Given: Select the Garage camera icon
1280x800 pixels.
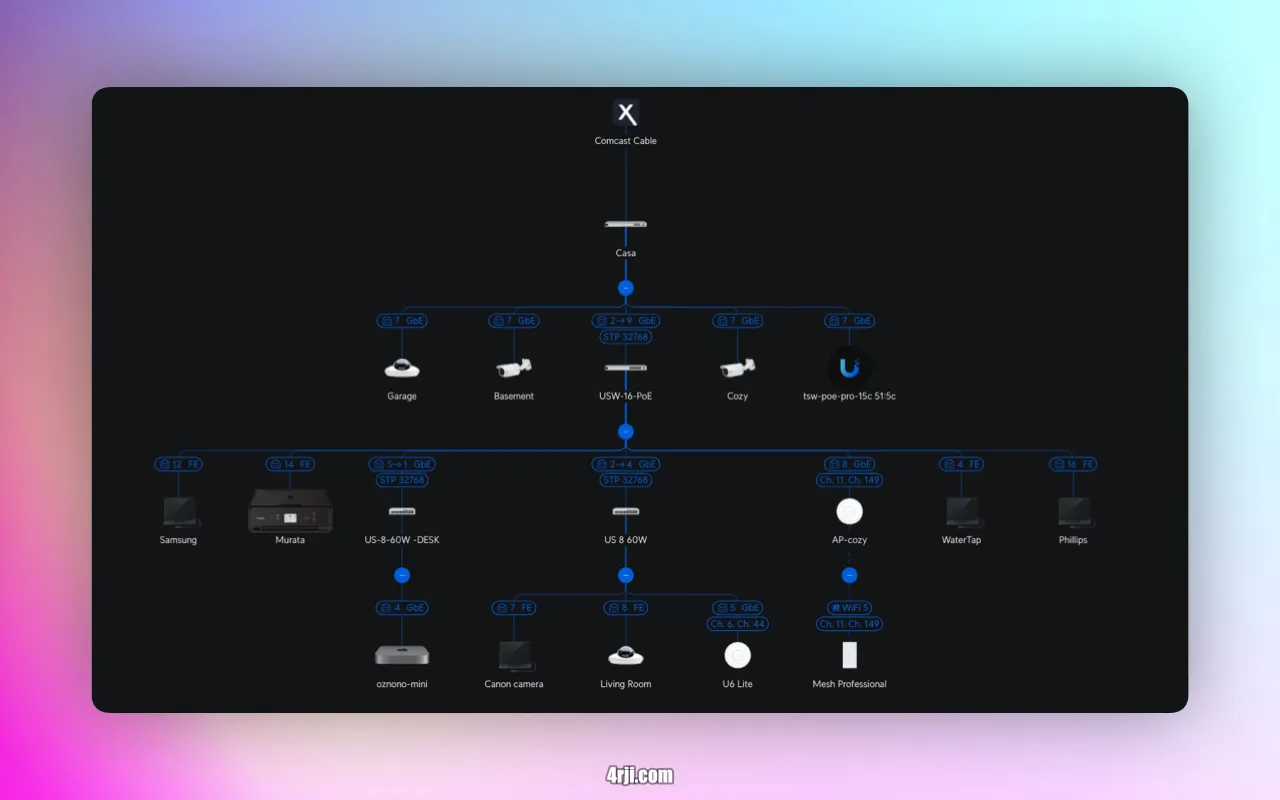Looking at the screenshot, I should pos(402,366).
